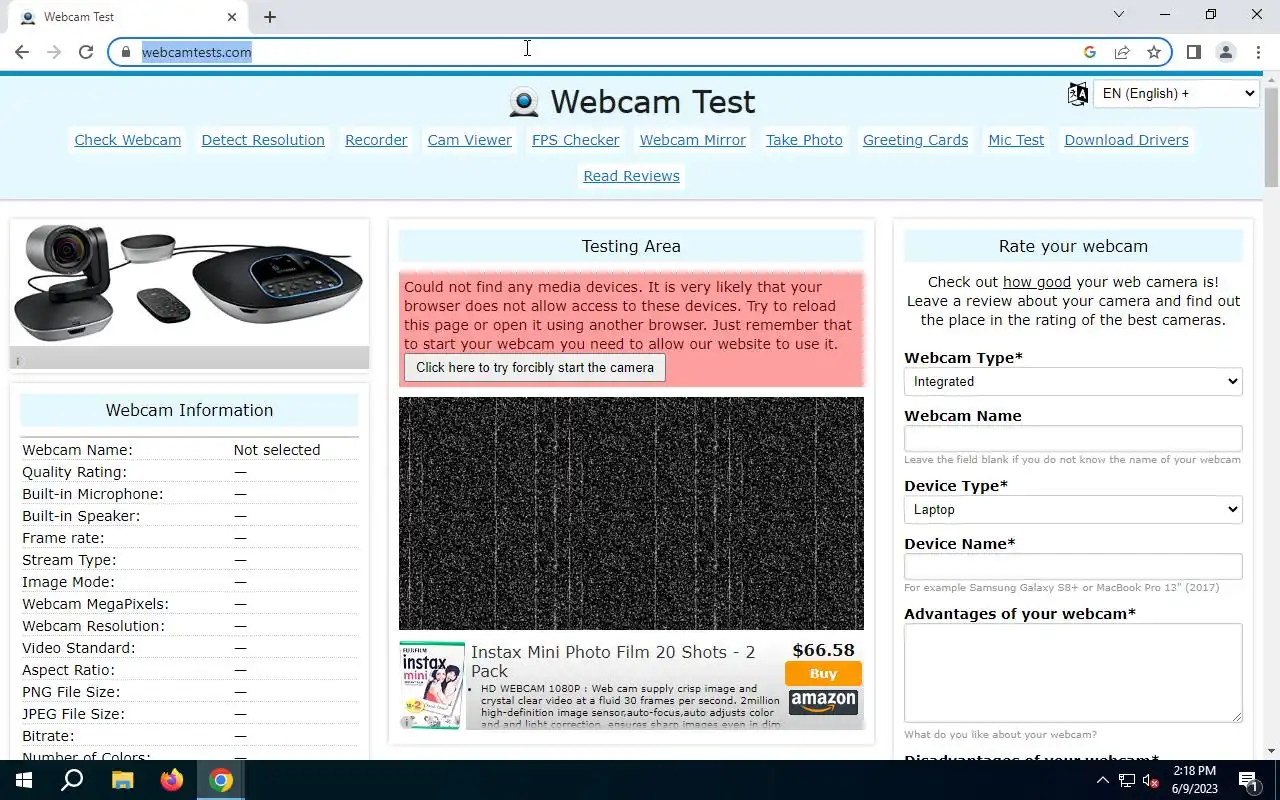This screenshot has width=1280, height=800.
Task: Open the Windows Start menu
Action: click(x=24, y=780)
